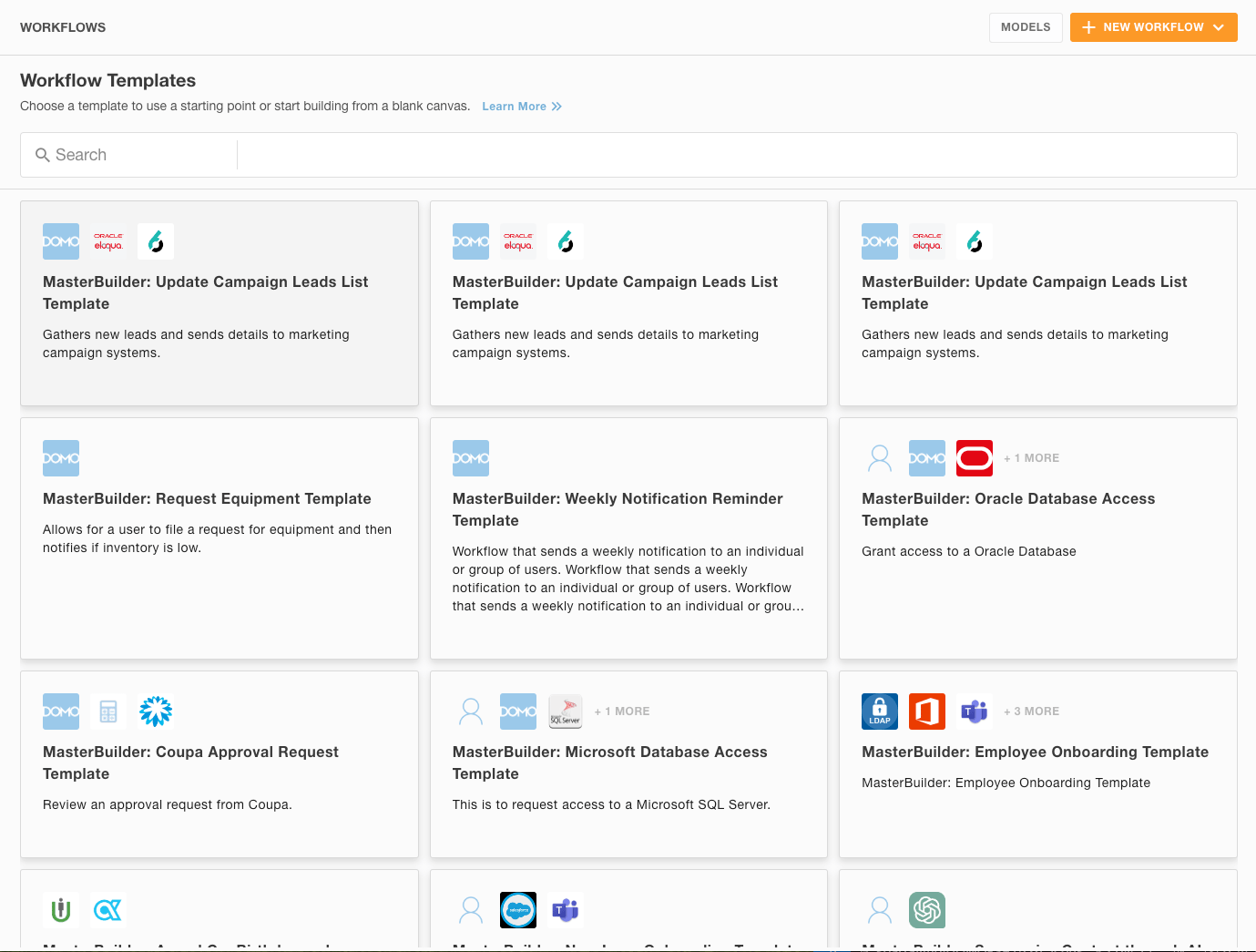1256x952 pixels.
Task: Click the Domo icon on Microsoft Database Access card
Action: [x=518, y=711]
